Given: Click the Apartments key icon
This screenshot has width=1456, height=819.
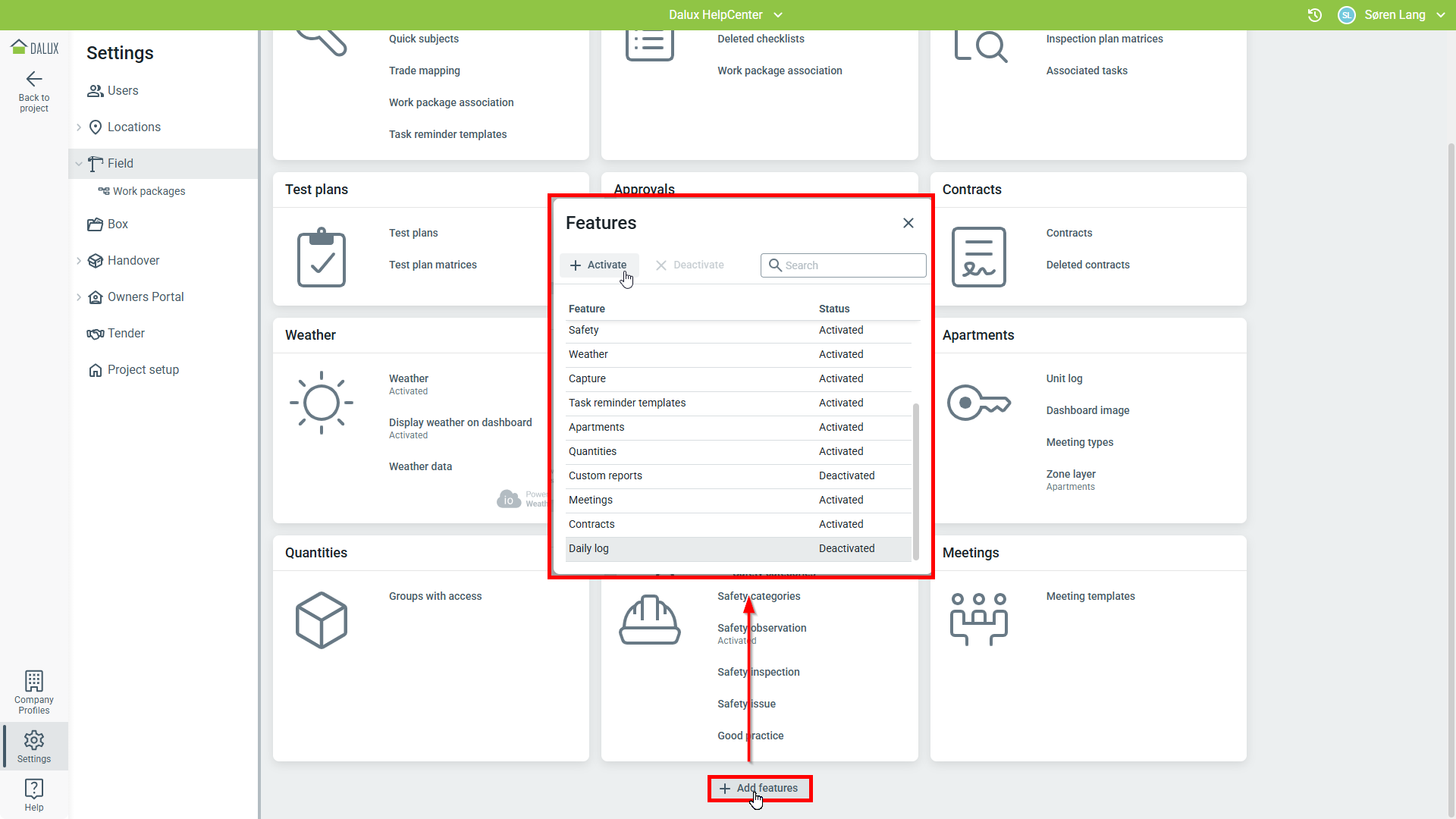Looking at the screenshot, I should 978,403.
